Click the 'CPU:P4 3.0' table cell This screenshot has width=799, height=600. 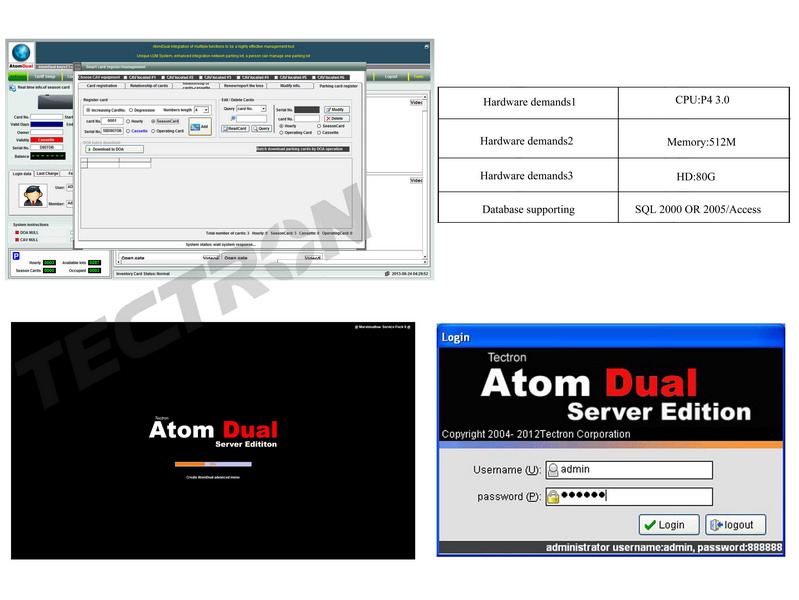pyautogui.click(x=704, y=103)
